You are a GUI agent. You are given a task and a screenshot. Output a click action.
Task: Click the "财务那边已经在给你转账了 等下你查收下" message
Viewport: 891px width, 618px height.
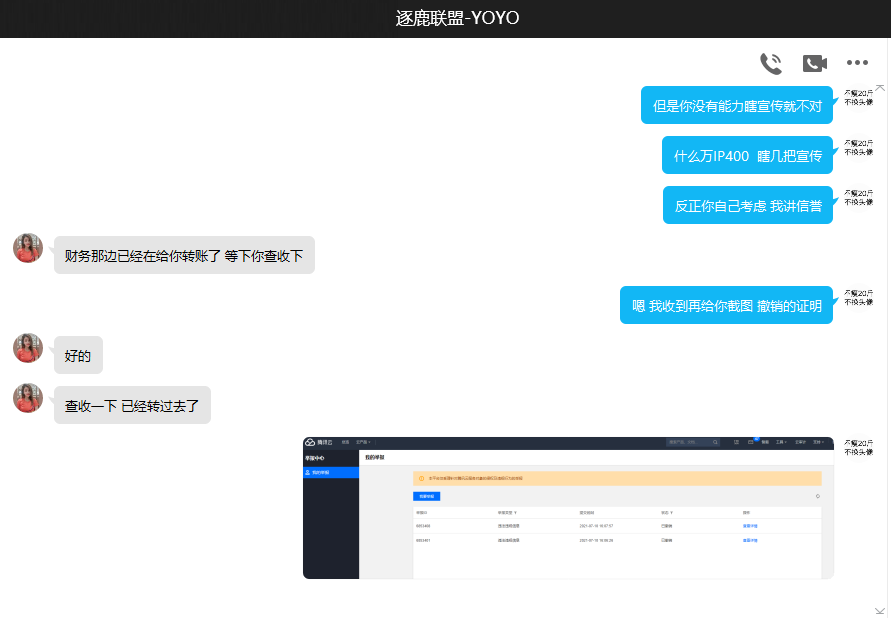click(x=184, y=255)
